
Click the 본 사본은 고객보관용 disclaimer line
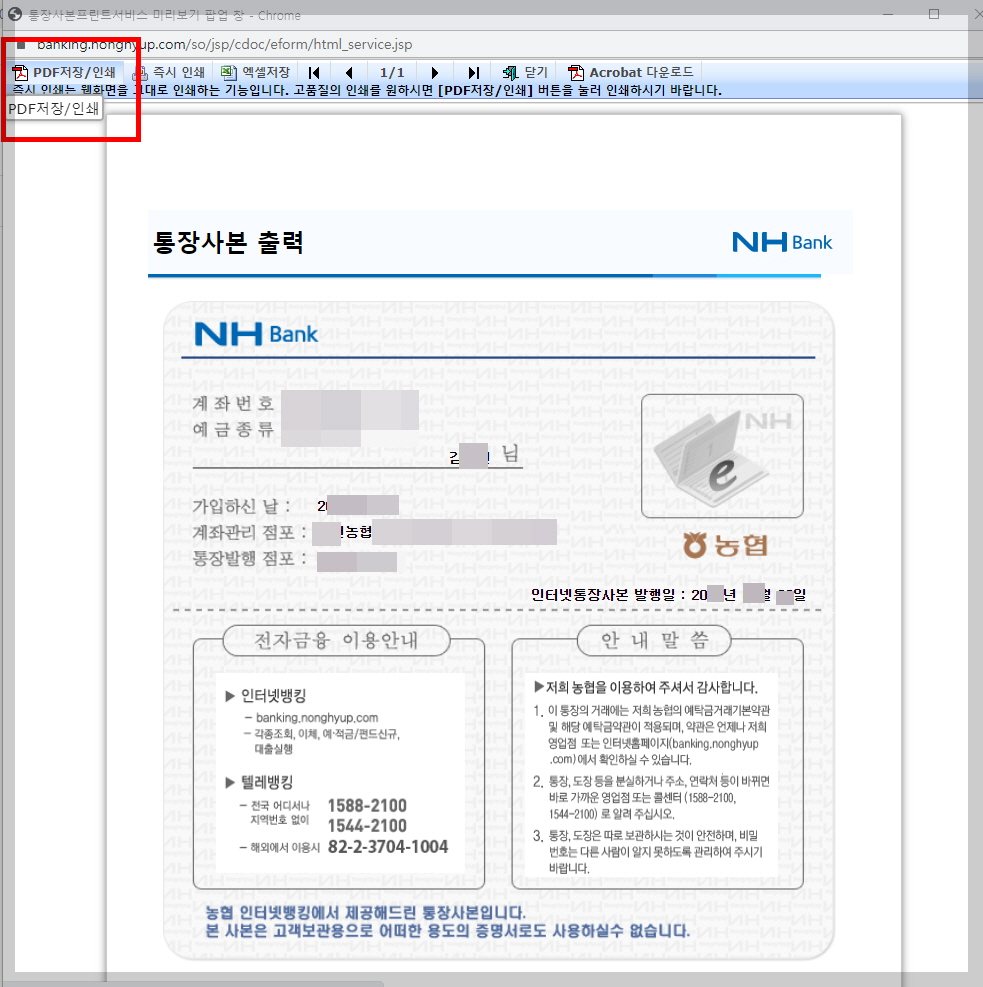click(447, 930)
